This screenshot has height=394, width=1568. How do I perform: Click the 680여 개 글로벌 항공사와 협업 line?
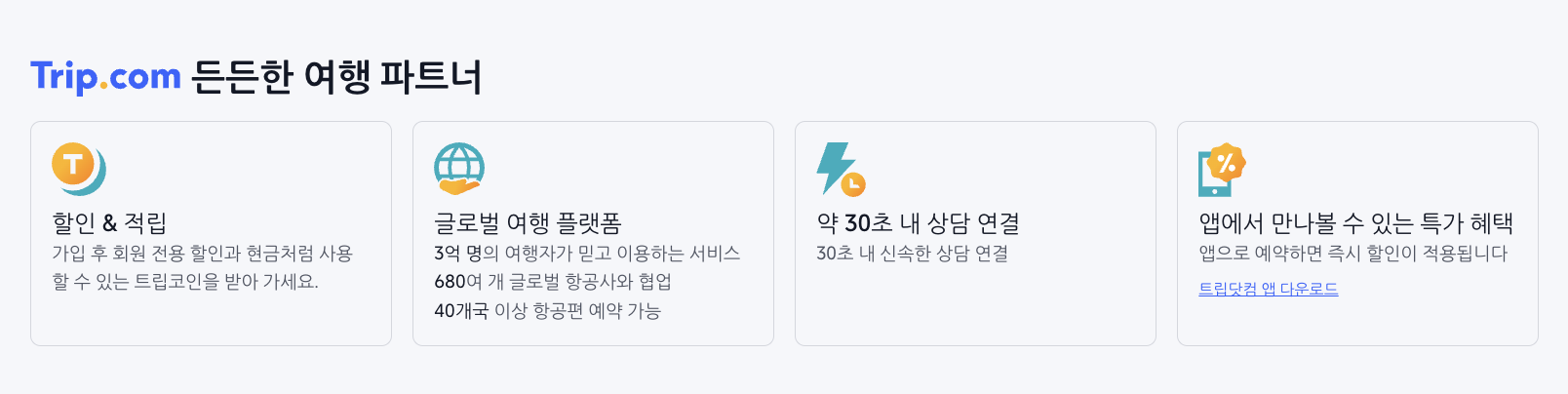[553, 282]
